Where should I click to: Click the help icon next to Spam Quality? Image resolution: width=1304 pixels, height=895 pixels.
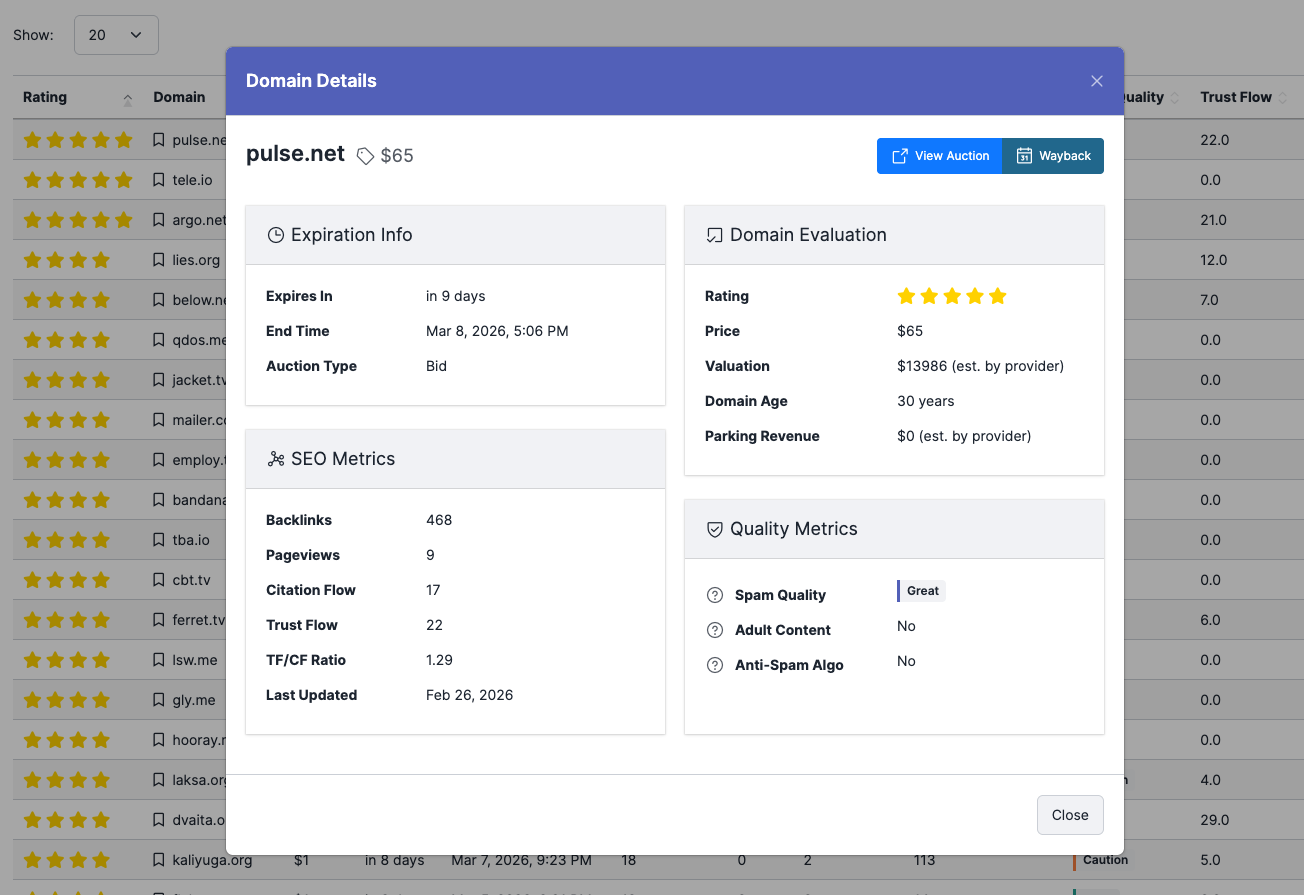[x=715, y=594]
